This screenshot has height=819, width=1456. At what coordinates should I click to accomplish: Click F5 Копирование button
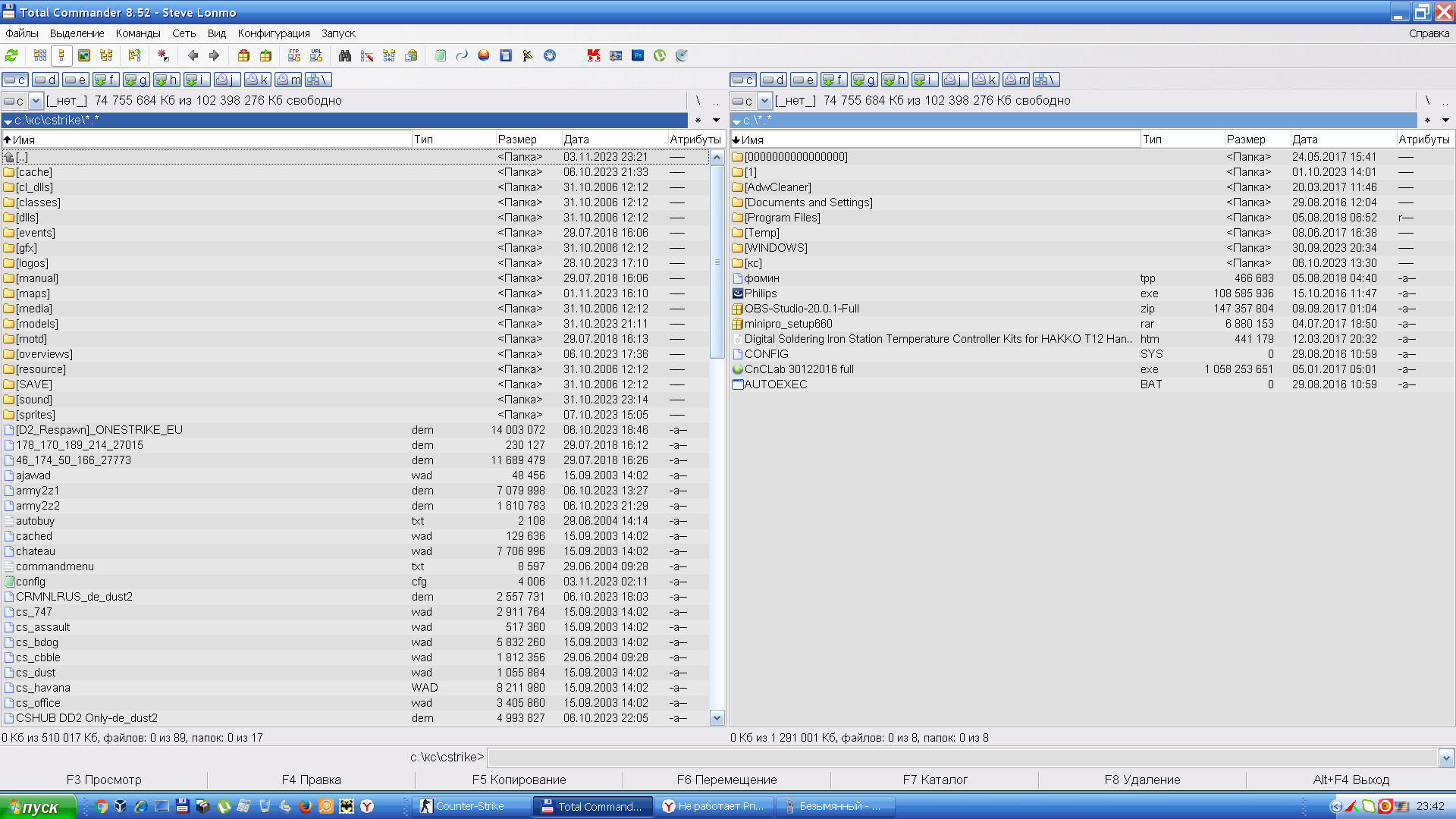pos(519,780)
